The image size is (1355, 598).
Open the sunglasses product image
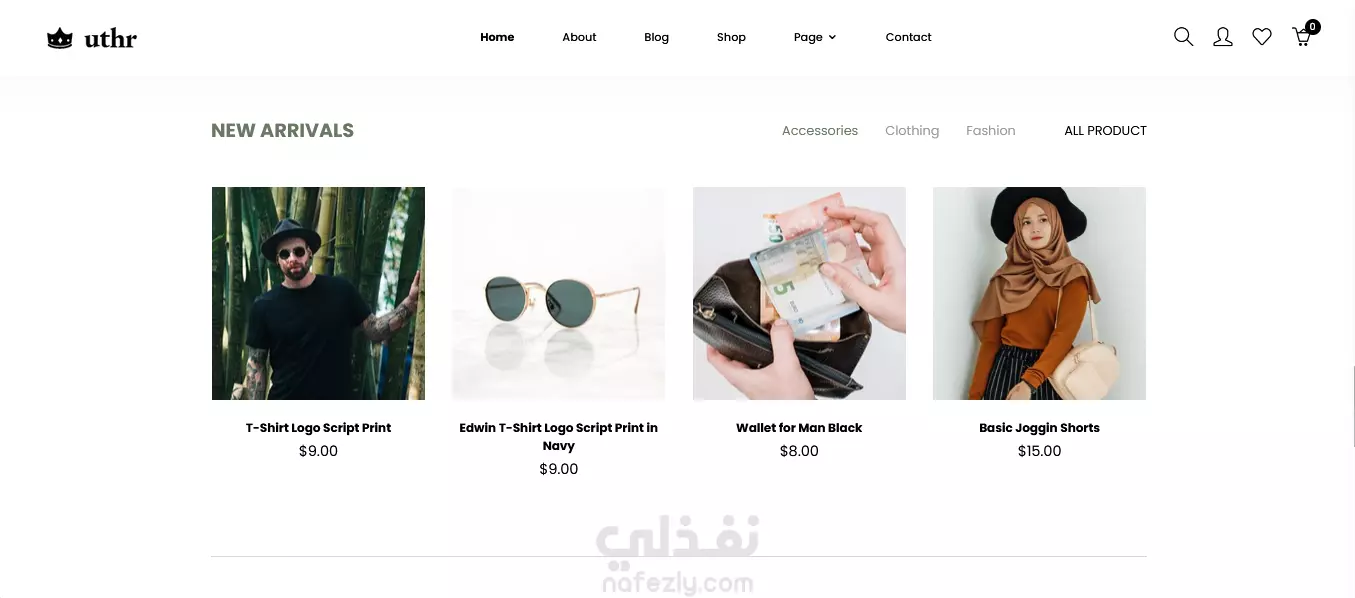point(558,293)
